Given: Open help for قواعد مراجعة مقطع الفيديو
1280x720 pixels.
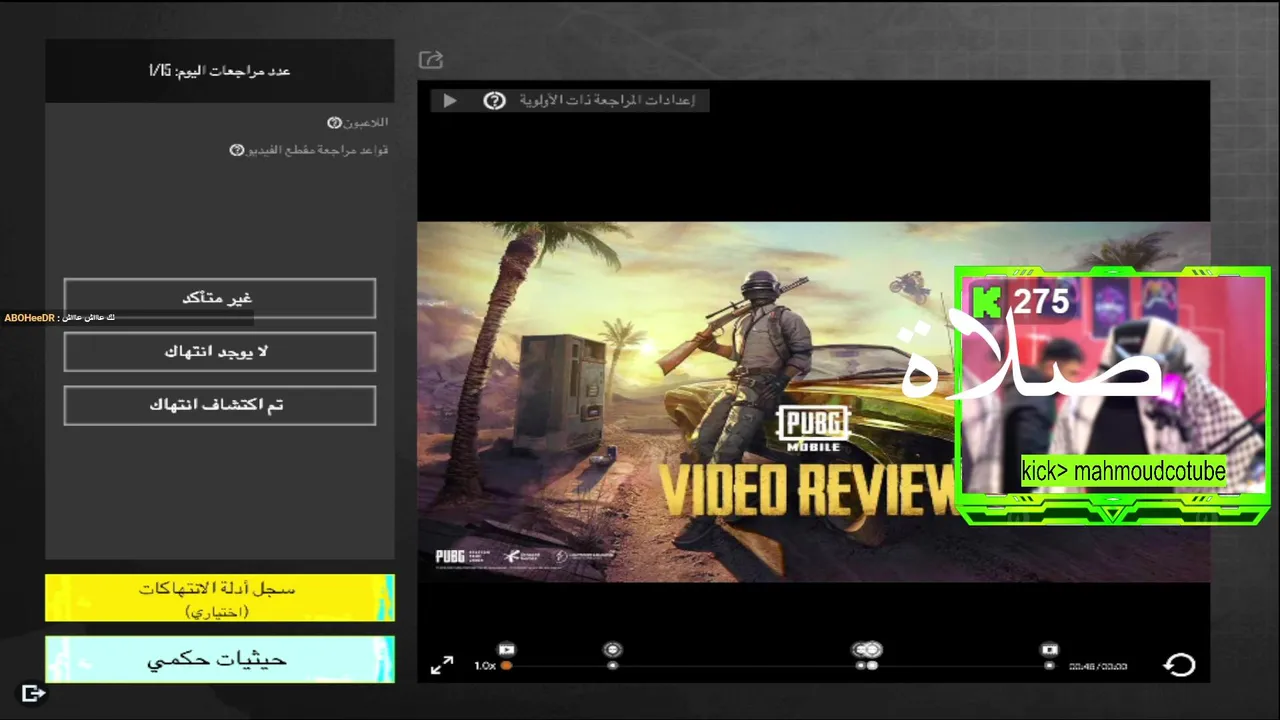Looking at the screenshot, I should pos(237,150).
